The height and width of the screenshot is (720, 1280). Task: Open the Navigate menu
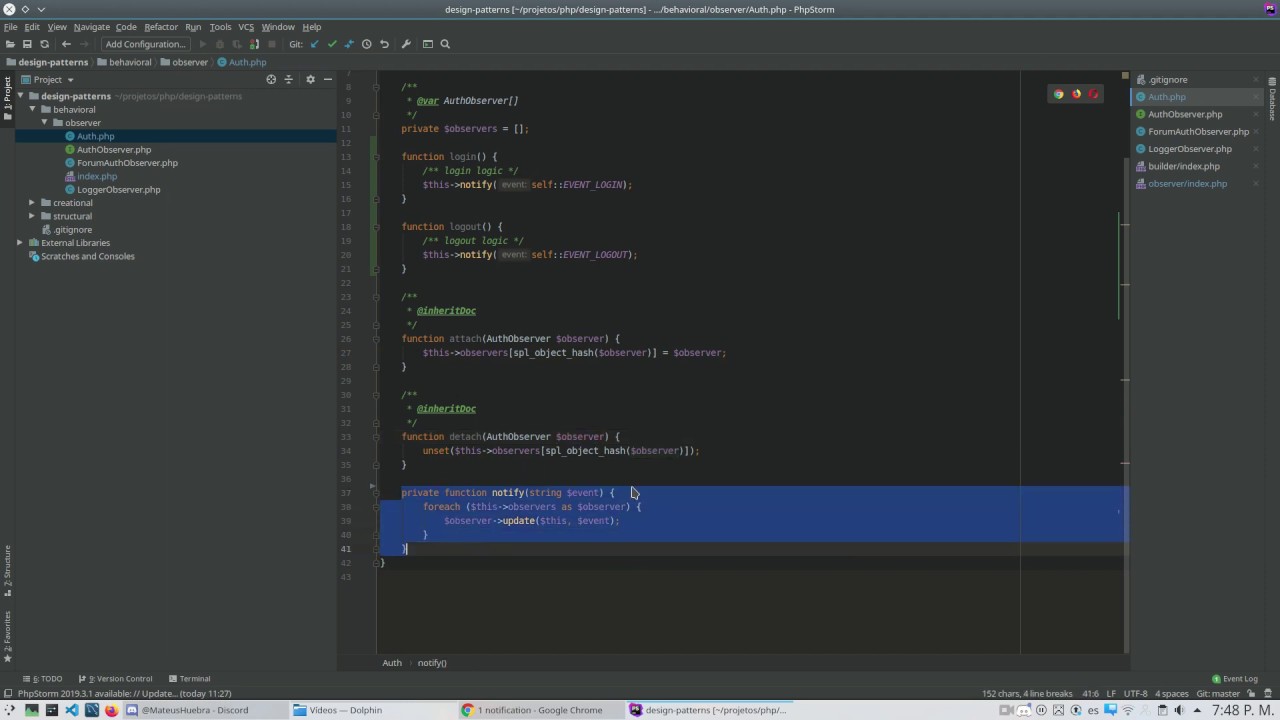91,27
